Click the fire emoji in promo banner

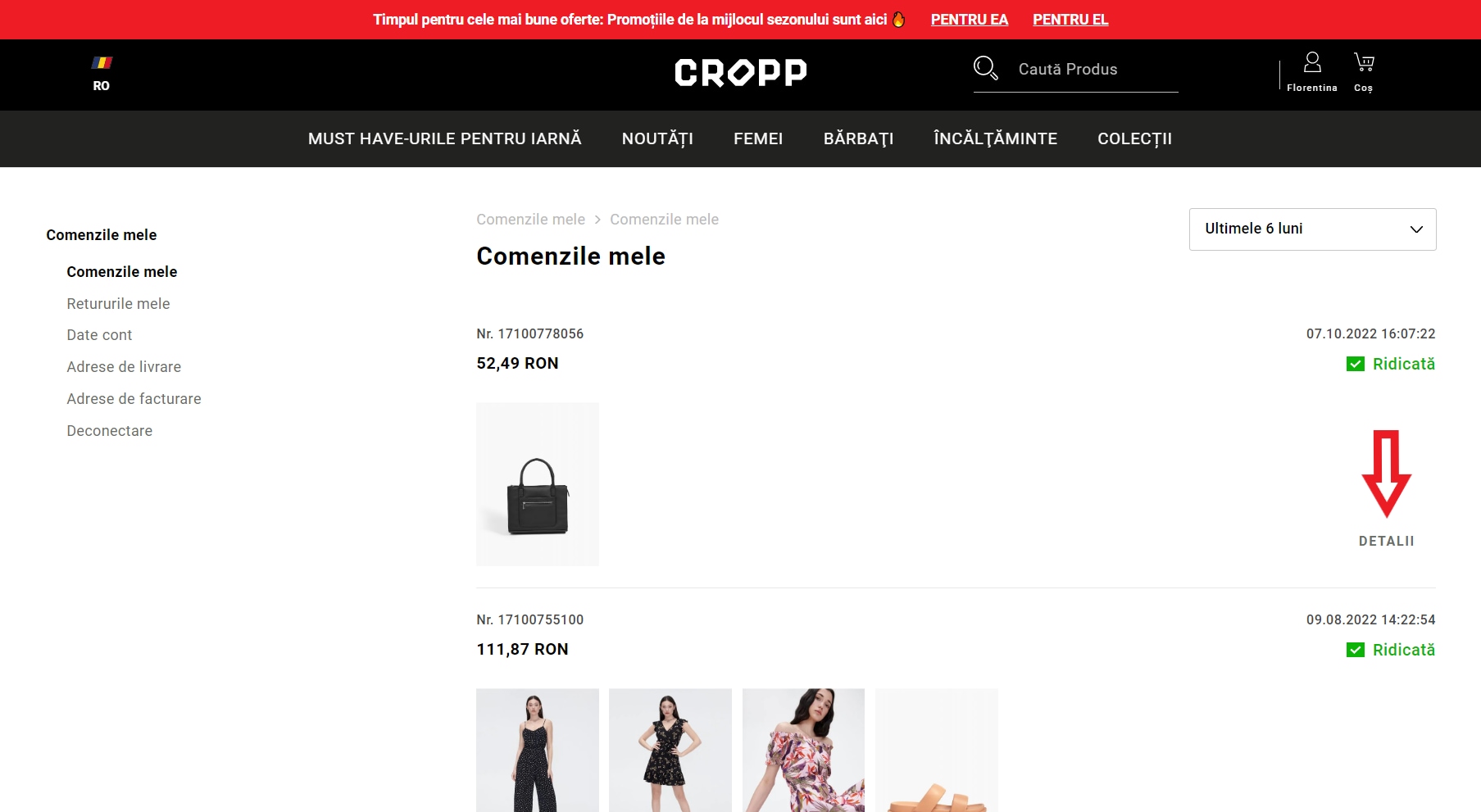tap(899, 20)
